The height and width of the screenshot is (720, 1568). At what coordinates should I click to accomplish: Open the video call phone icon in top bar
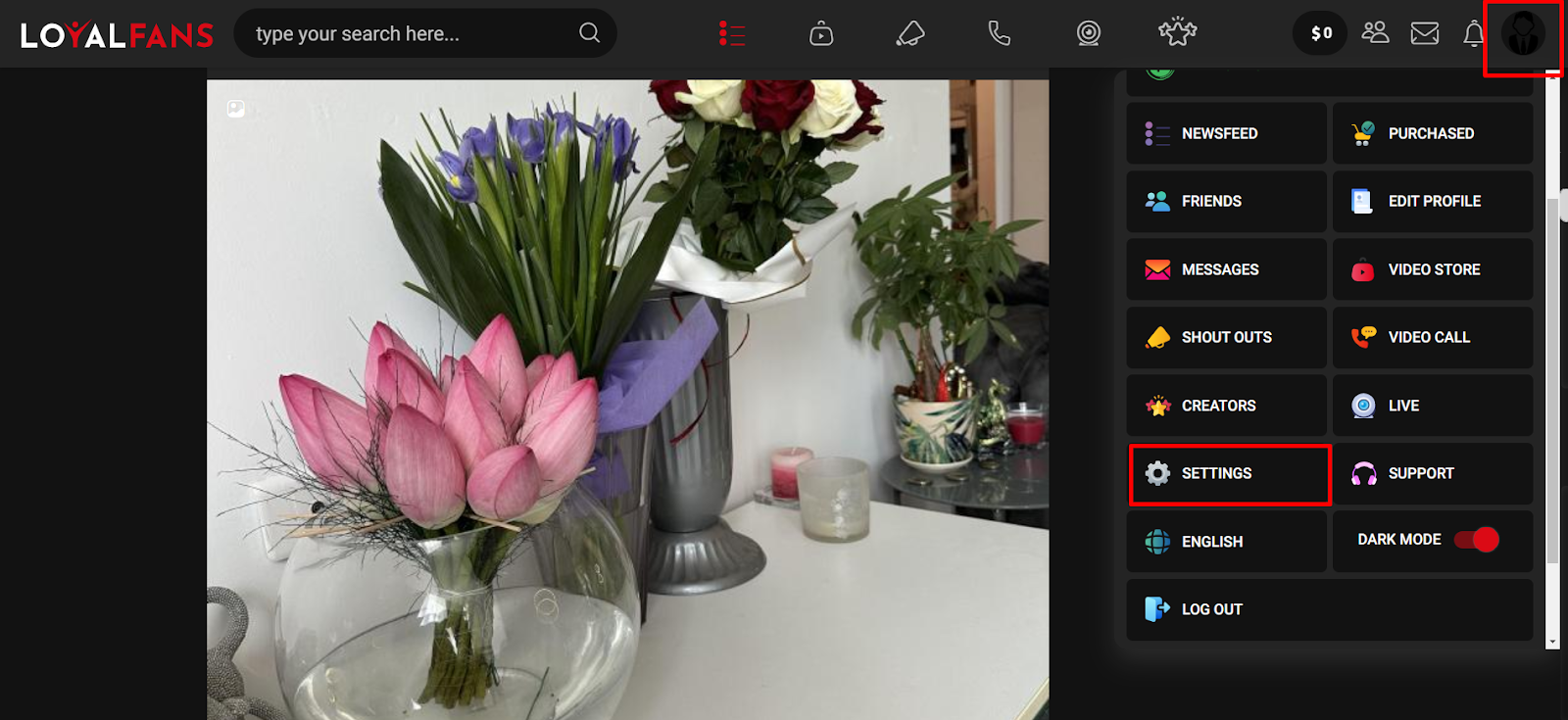999,33
